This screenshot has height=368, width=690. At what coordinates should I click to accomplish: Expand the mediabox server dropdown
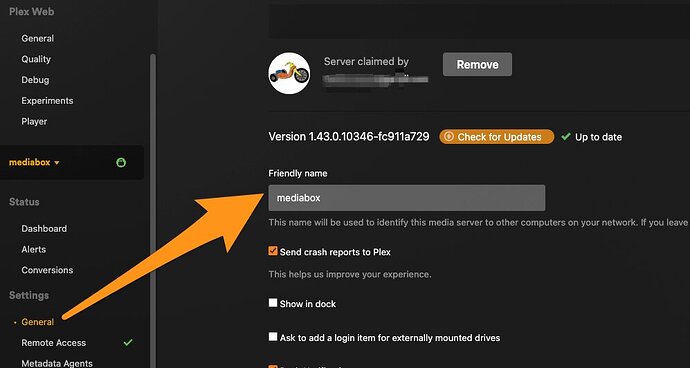click(34, 162)
